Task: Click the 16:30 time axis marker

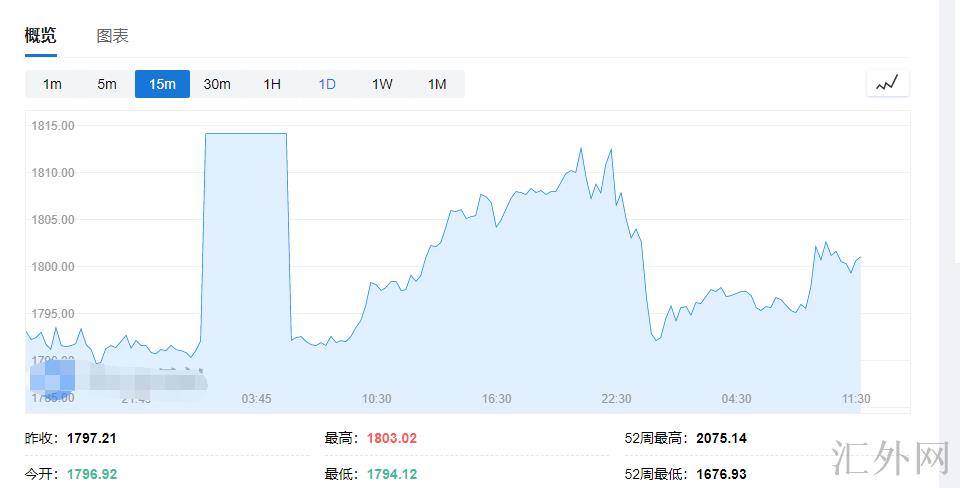Action: 496,399
